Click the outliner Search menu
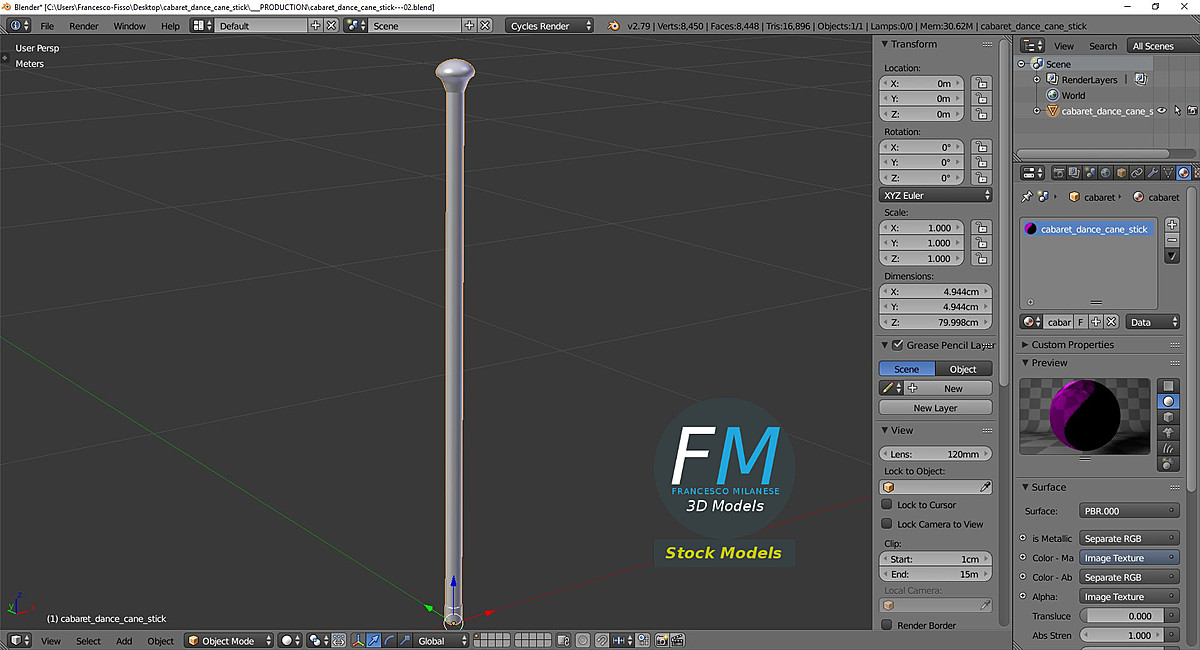 coord(1103,46)
